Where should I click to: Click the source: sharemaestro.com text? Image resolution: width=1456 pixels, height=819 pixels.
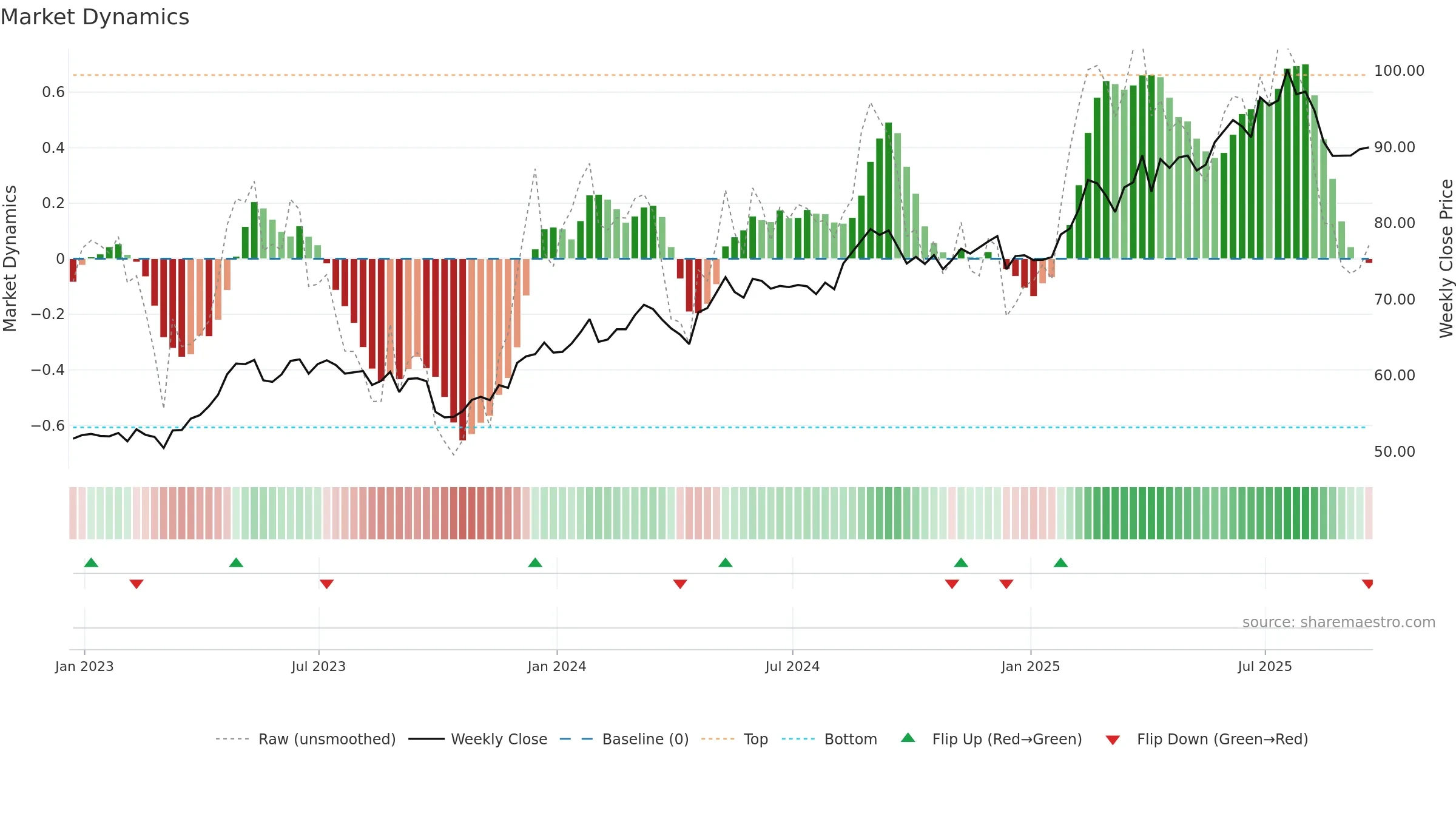[1339, 622]
